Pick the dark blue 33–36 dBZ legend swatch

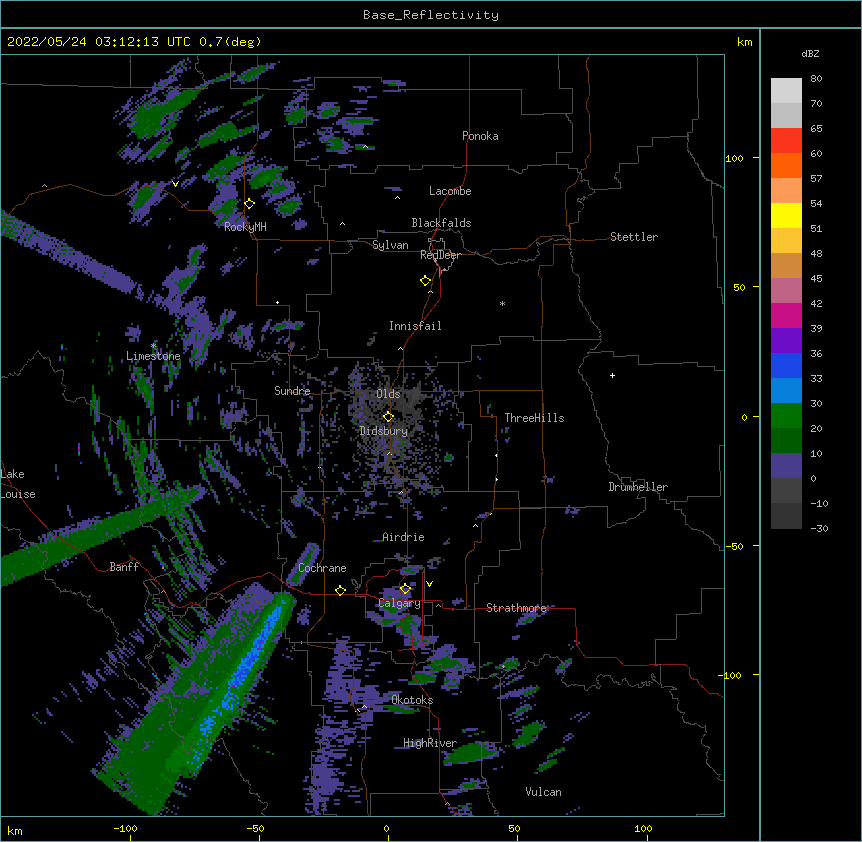(786, 365)
